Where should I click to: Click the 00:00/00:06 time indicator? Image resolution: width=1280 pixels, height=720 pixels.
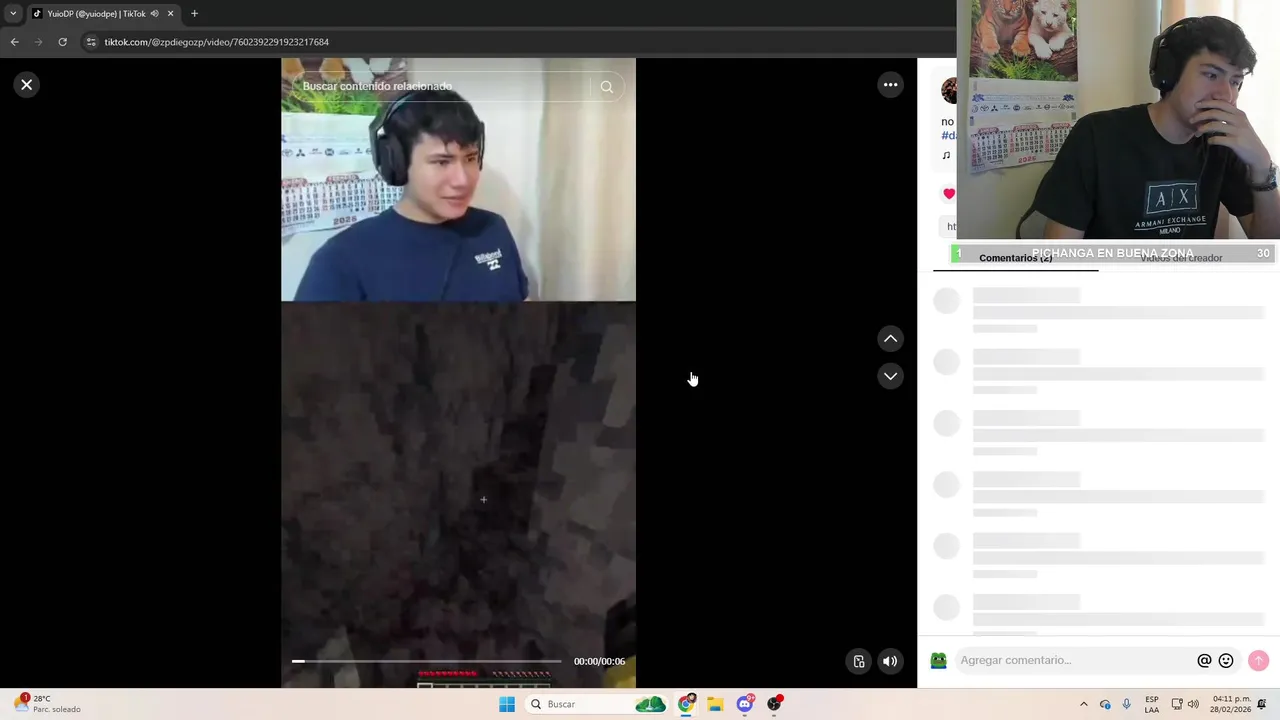599,661
